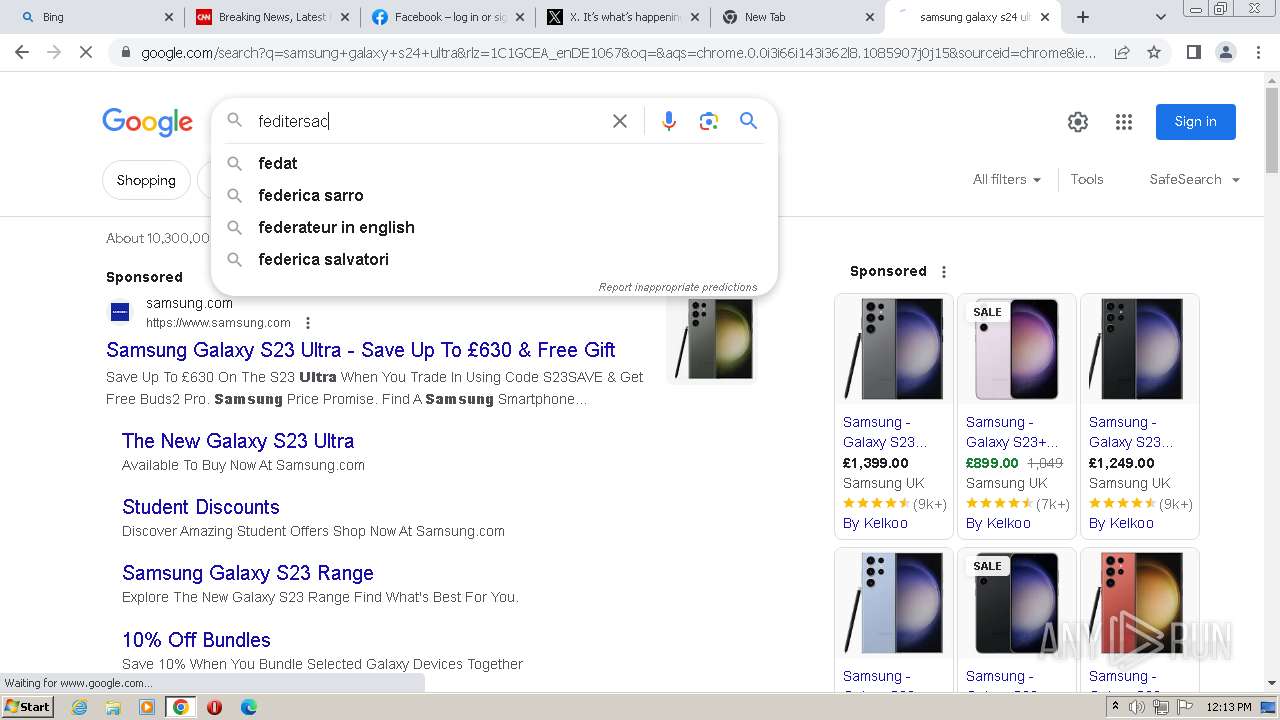Screen dimensions: 1280x720
Task: Show hidden tray icons arrow
Action: coord(1115,707)
